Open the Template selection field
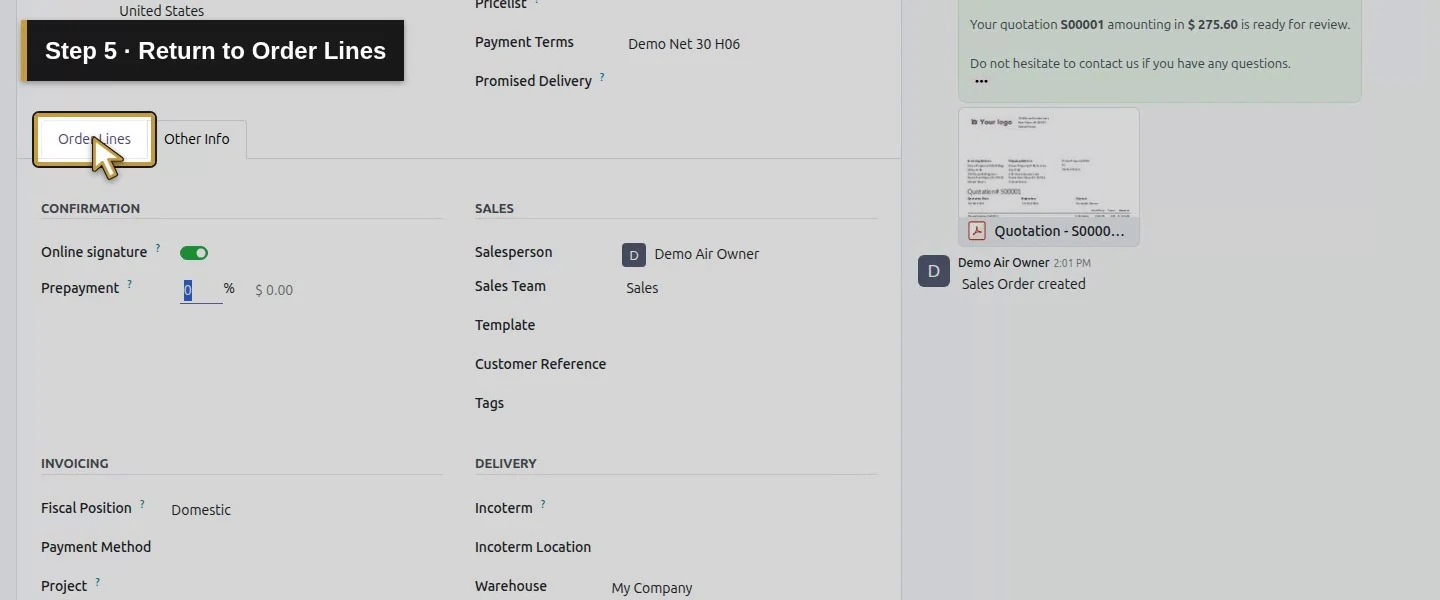Image resolution: width=1440 pixels, height=600 pixels. 749,326
